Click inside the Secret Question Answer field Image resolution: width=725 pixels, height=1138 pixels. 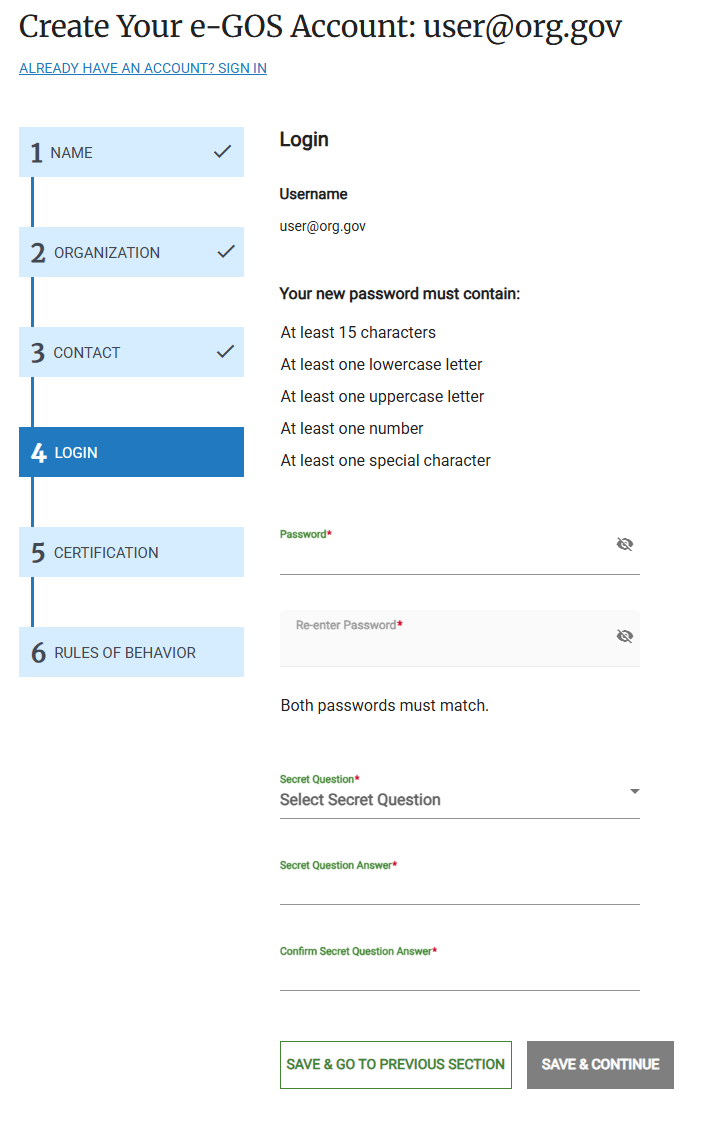460,890
